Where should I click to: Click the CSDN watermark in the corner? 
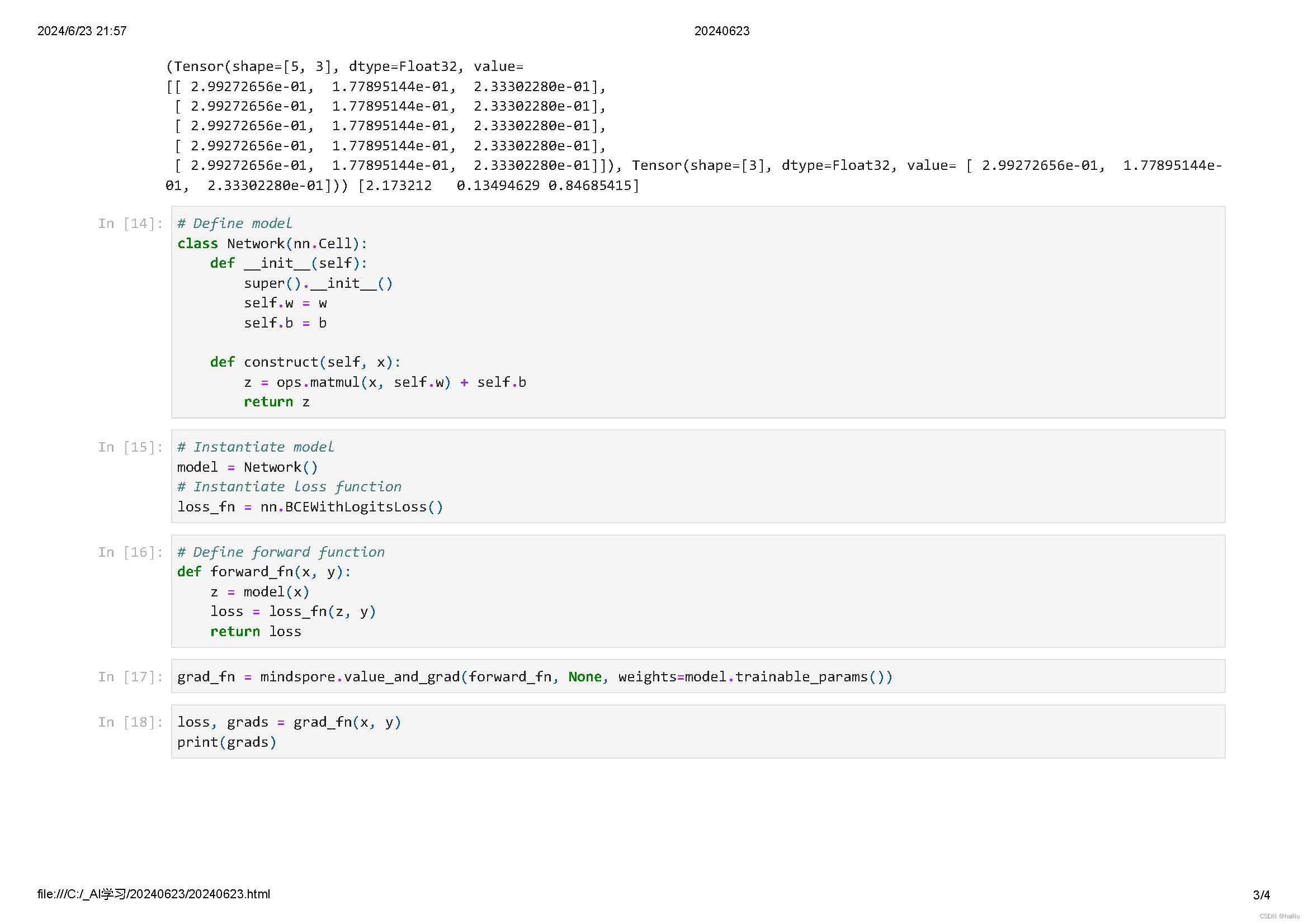pyautogui.click(x=1279, y=917)
